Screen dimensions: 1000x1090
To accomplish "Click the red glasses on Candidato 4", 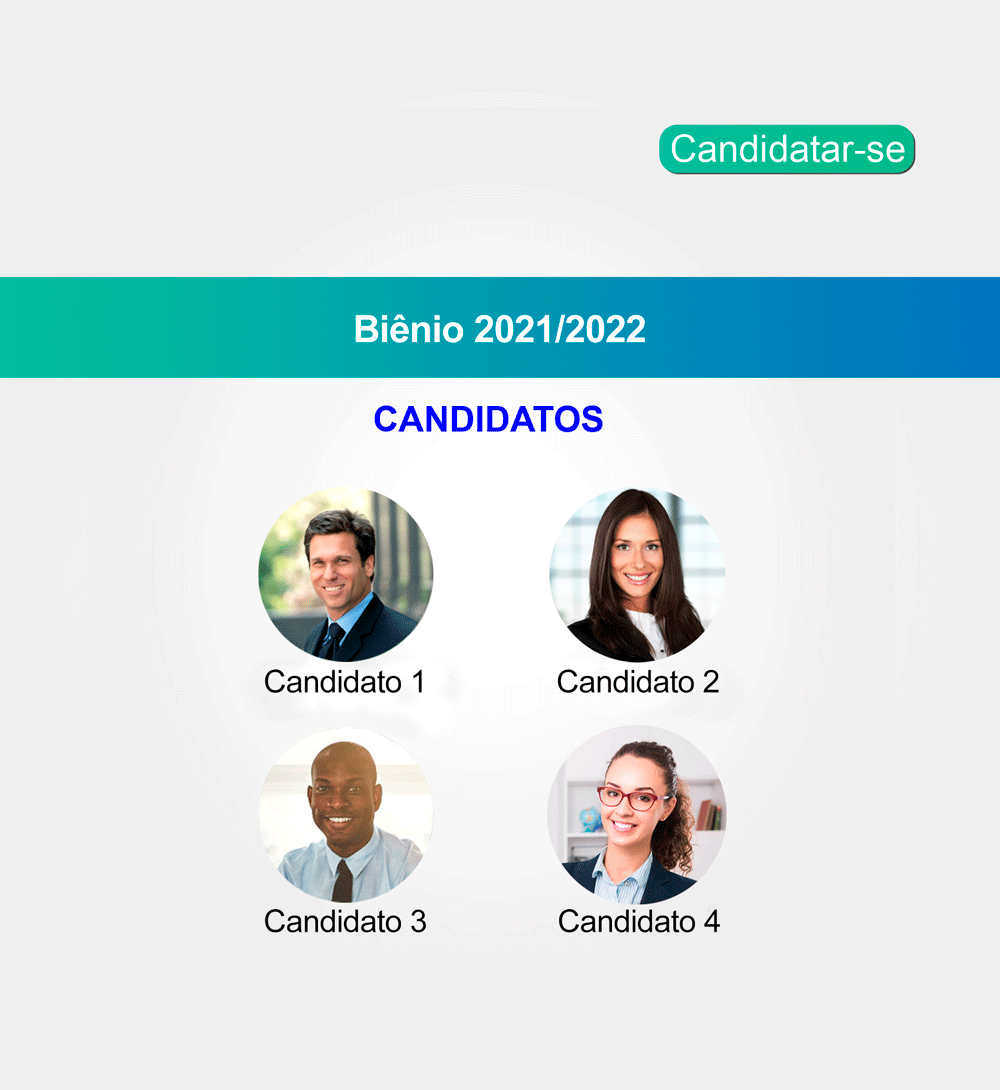I will (x=632, y=799).
